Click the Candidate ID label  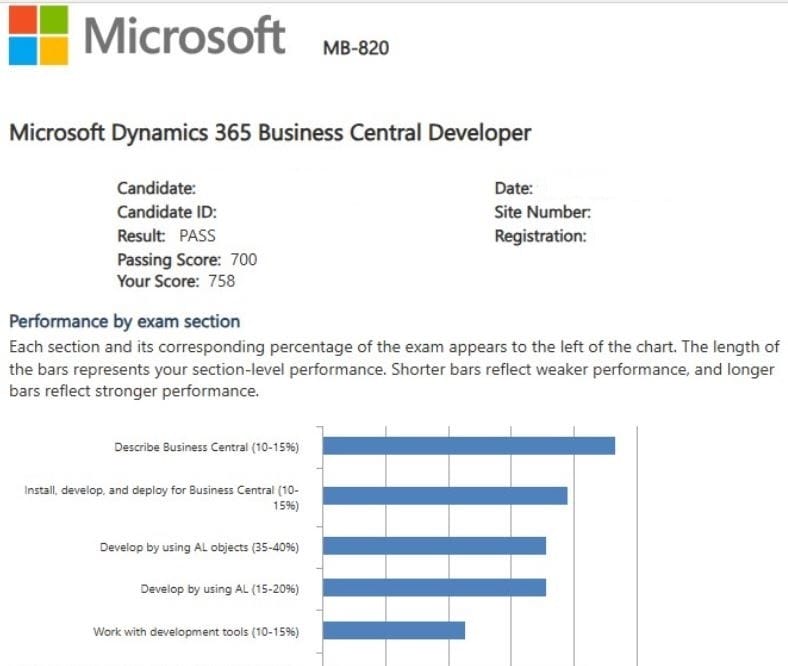point(167,212)
